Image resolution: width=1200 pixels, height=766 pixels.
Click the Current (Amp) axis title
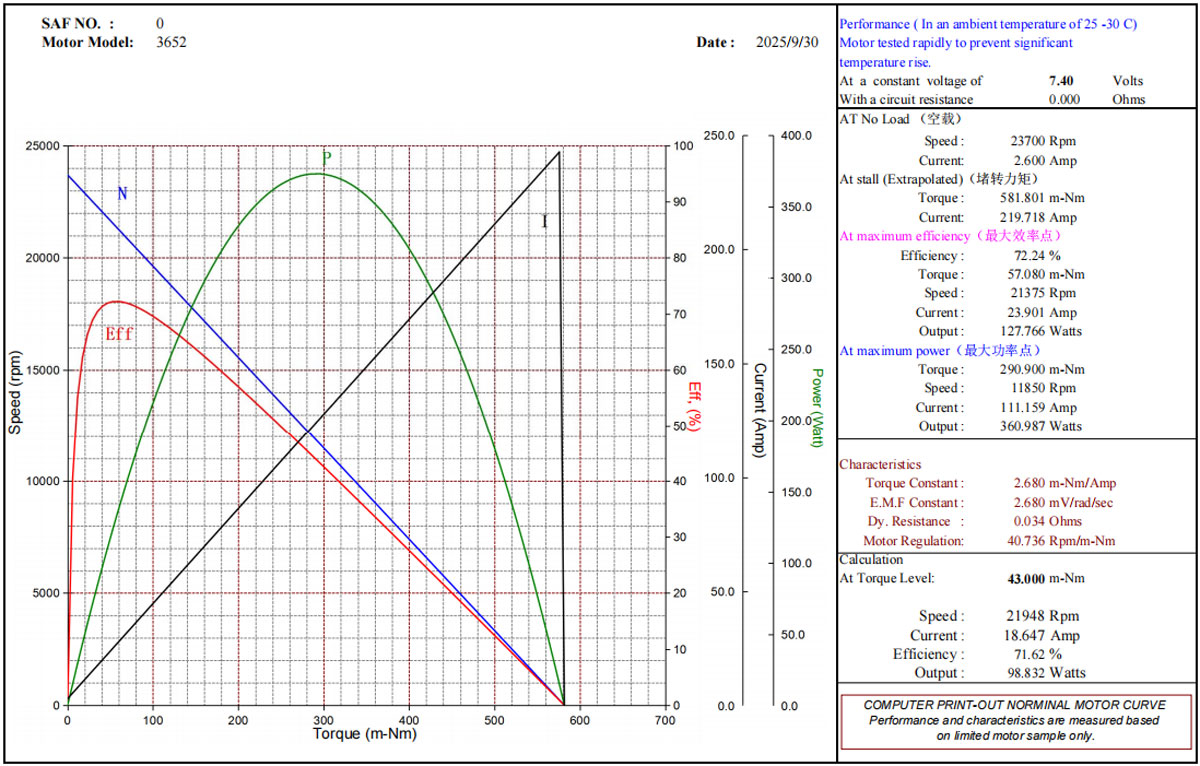[758, 411]
